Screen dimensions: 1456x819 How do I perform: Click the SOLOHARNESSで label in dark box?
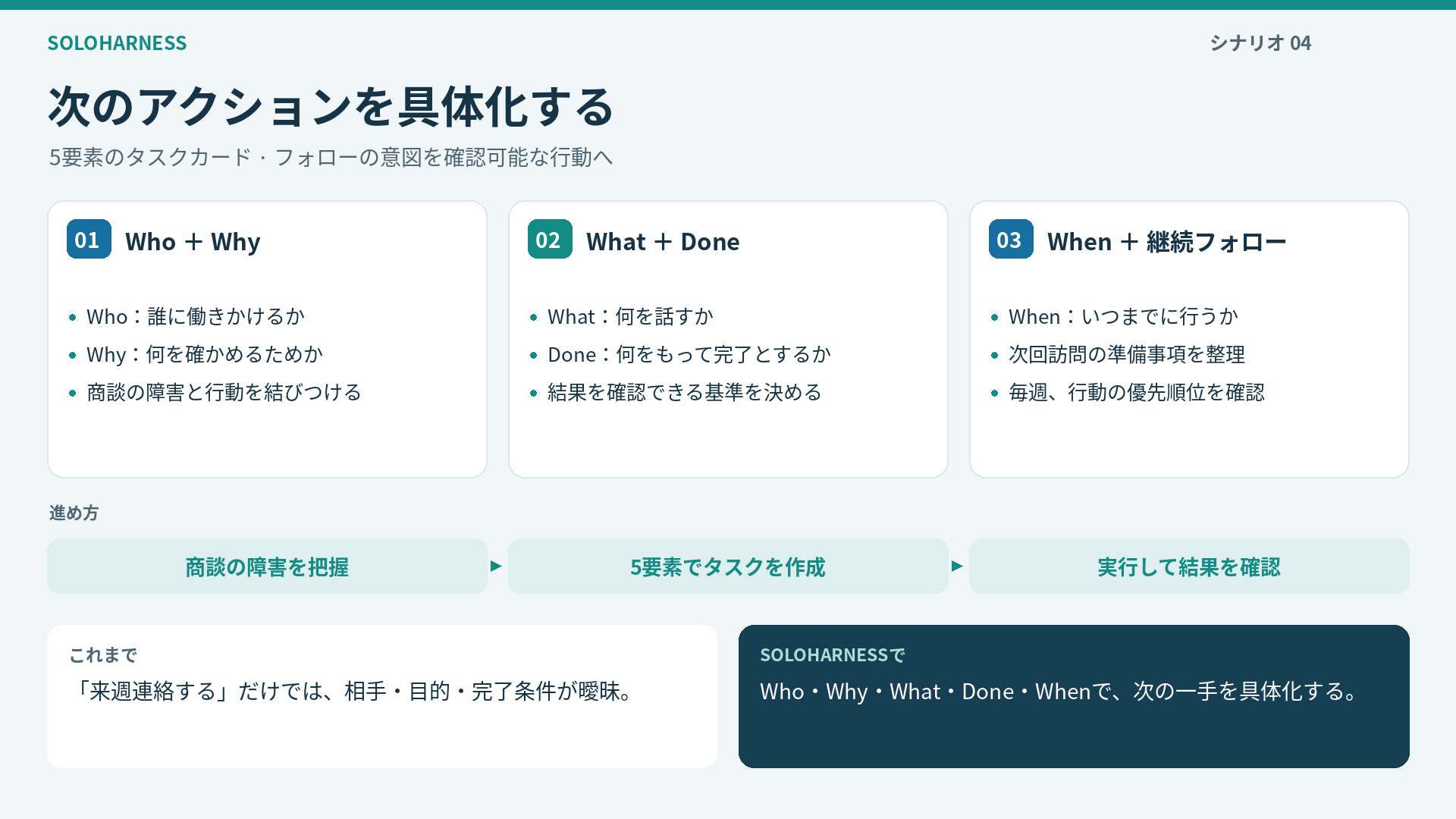pyautogui.click(x=833, y=655)
